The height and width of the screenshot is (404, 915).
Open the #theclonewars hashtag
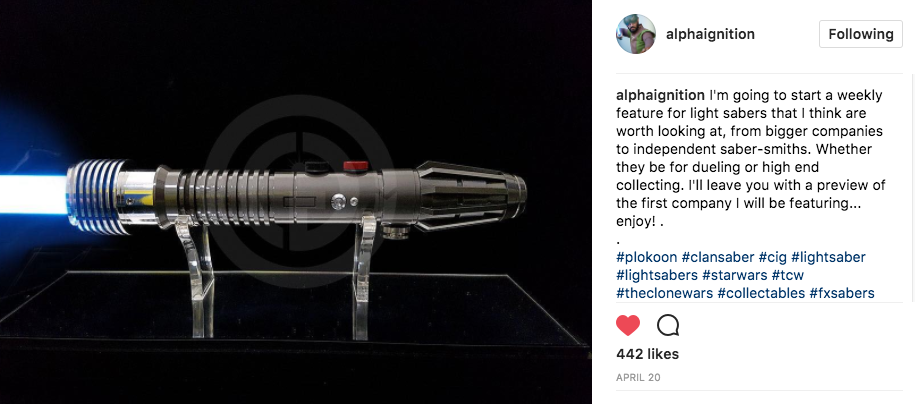click(x=665, y=293)
